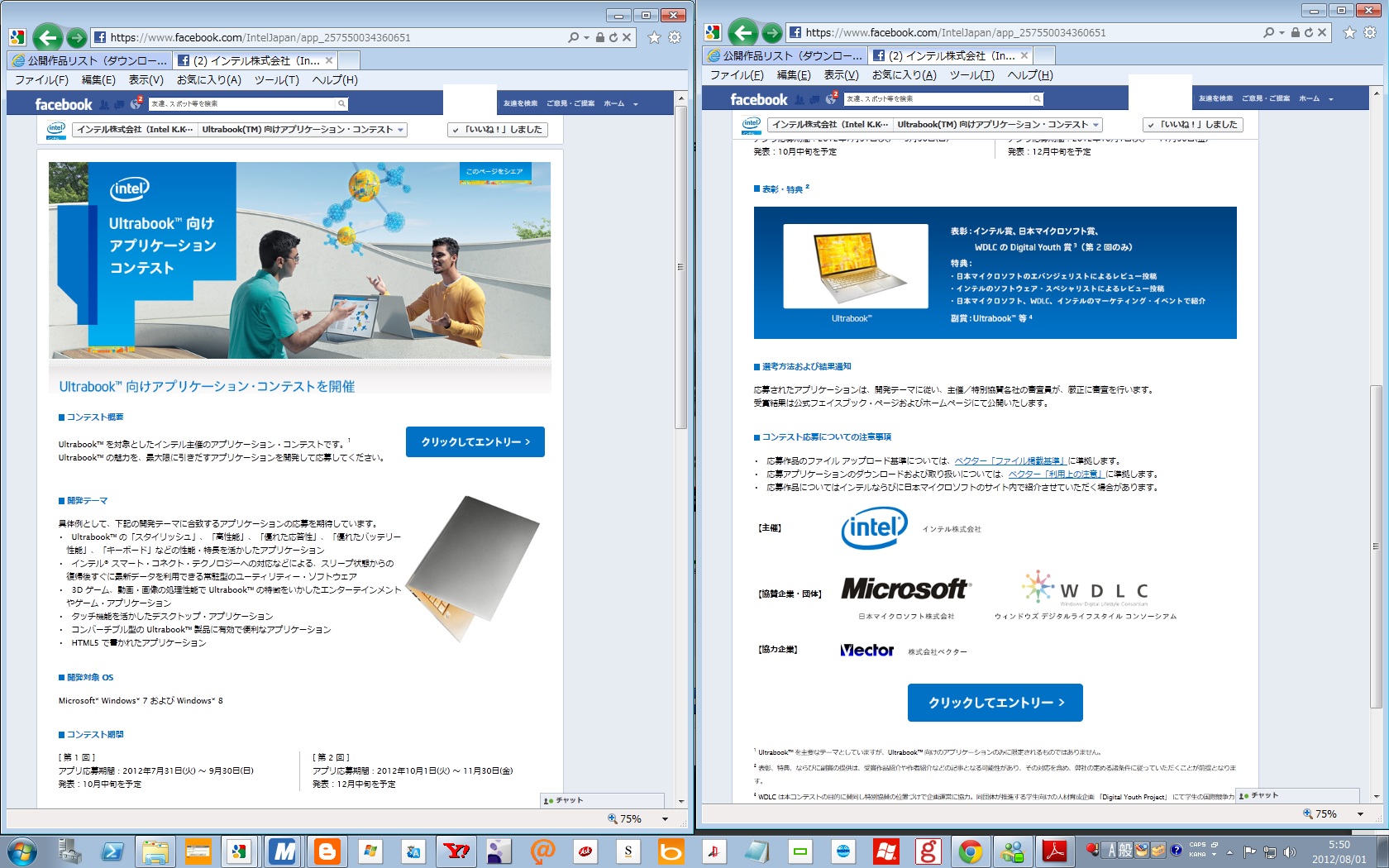Open Blogger from the taskbar

point(327,851)
